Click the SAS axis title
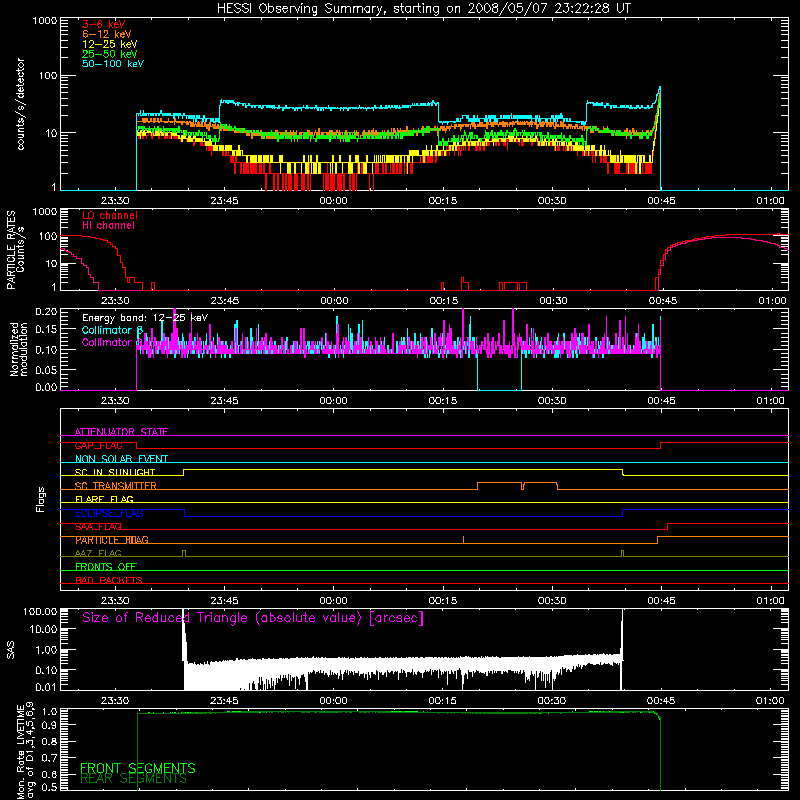The image size is (800, 800). tap(11, 650)
